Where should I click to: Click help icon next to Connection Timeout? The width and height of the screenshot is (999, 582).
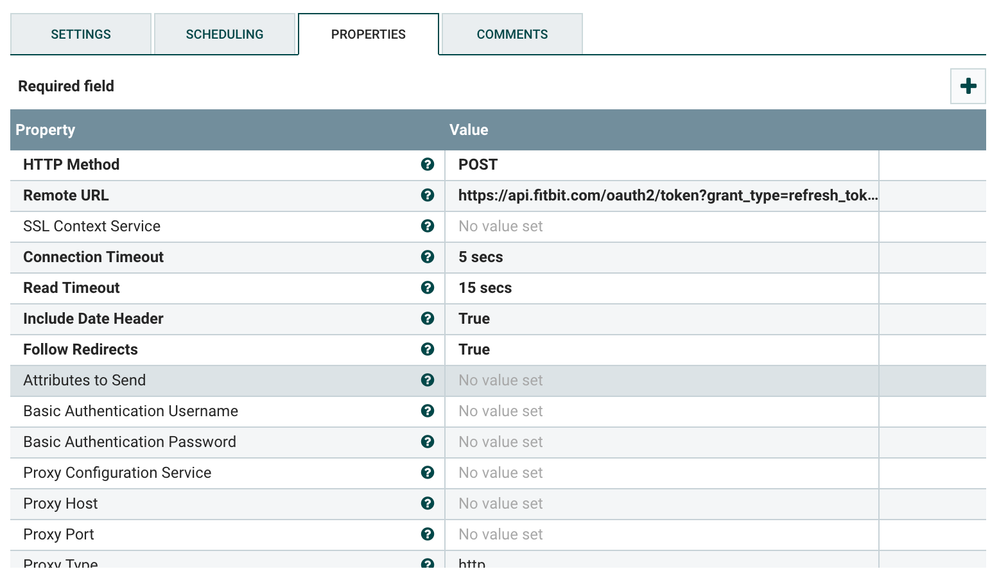428,257
